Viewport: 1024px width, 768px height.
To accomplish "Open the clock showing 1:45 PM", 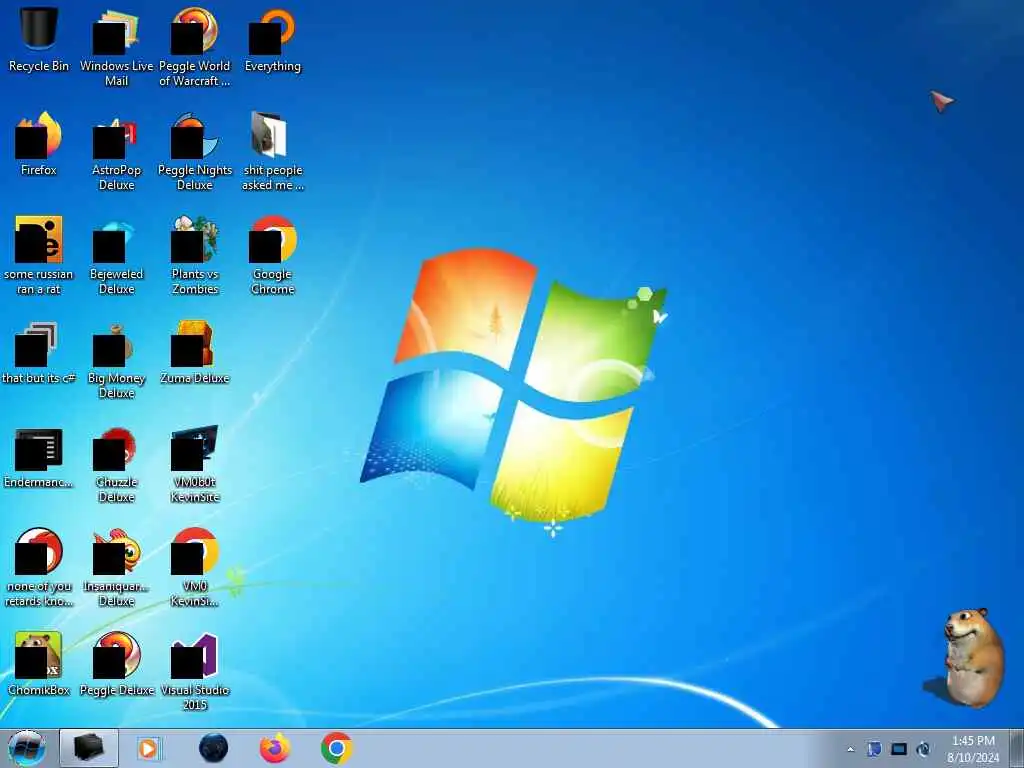I will click(x=973, y=749).
